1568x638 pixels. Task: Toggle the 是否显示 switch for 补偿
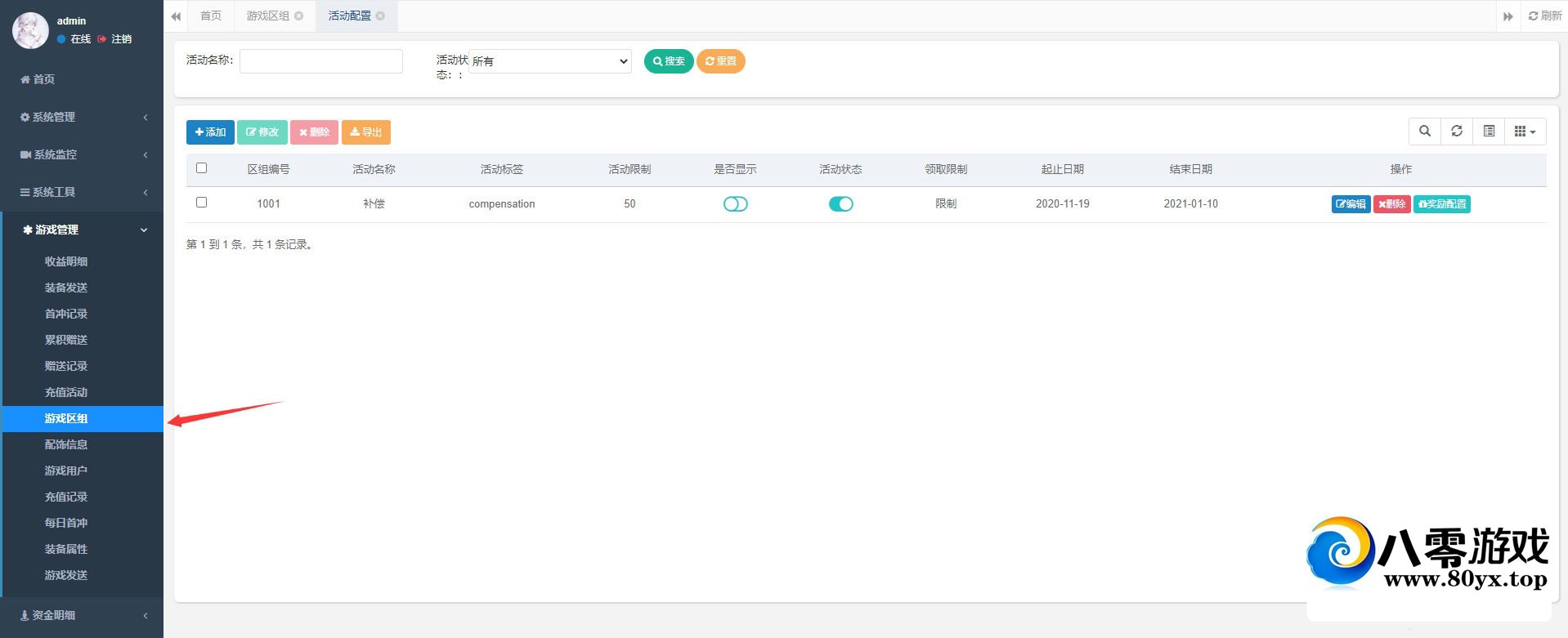735,204
